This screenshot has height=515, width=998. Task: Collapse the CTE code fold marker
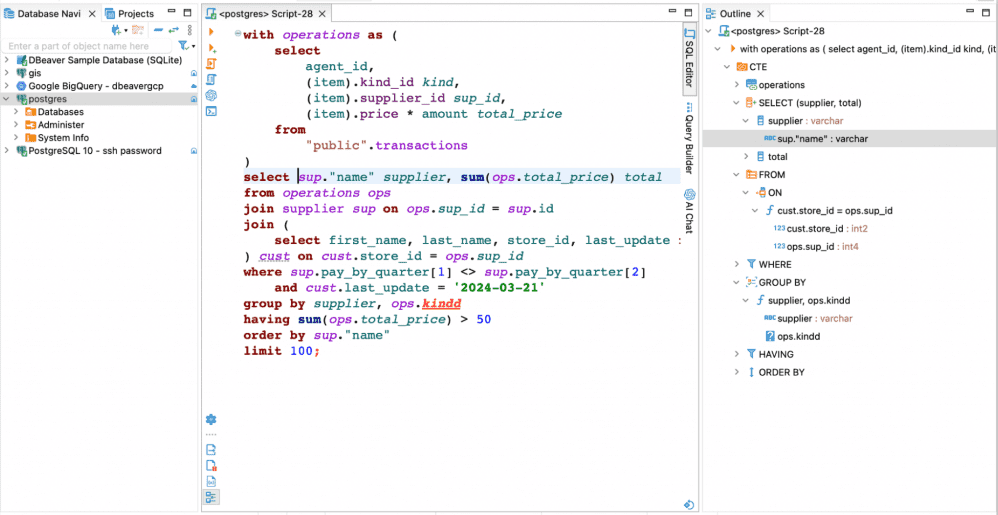238,35
